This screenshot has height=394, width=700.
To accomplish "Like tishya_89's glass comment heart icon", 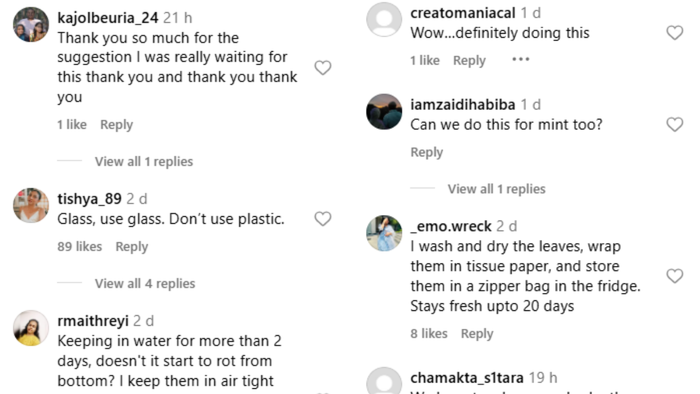I will pos(323,219).
